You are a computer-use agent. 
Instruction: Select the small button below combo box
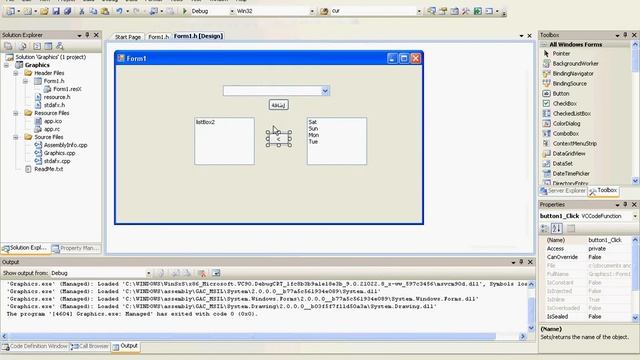click(278, 105)
